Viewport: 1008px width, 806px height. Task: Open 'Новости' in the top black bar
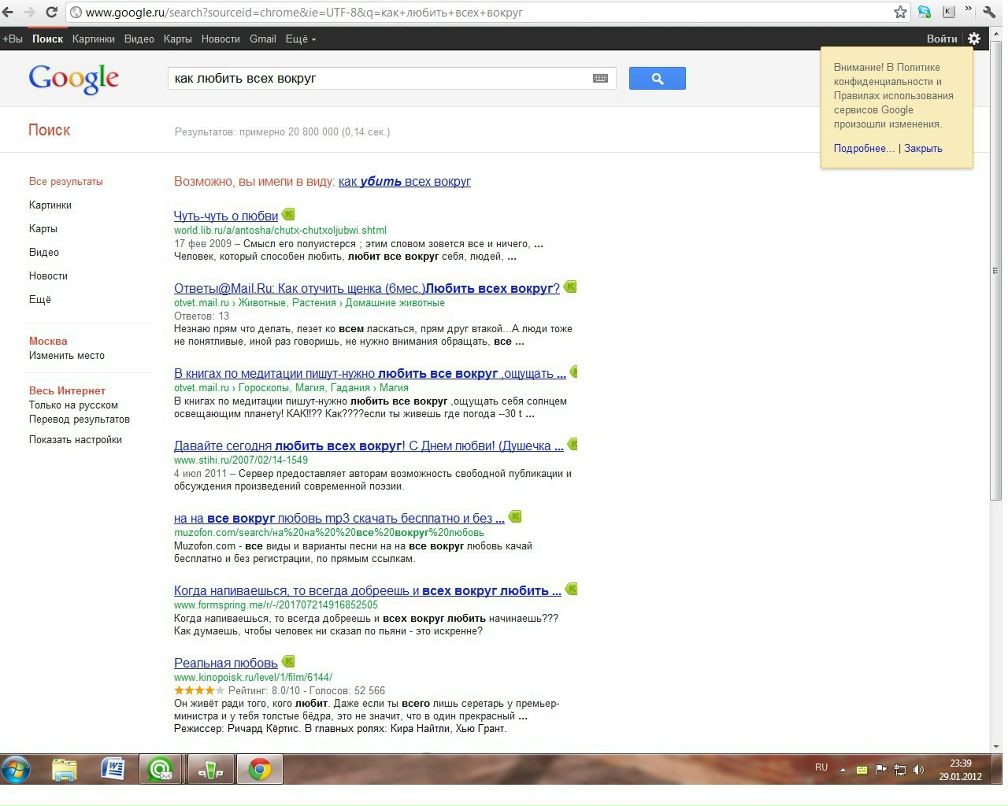click(x=220, y=39)
